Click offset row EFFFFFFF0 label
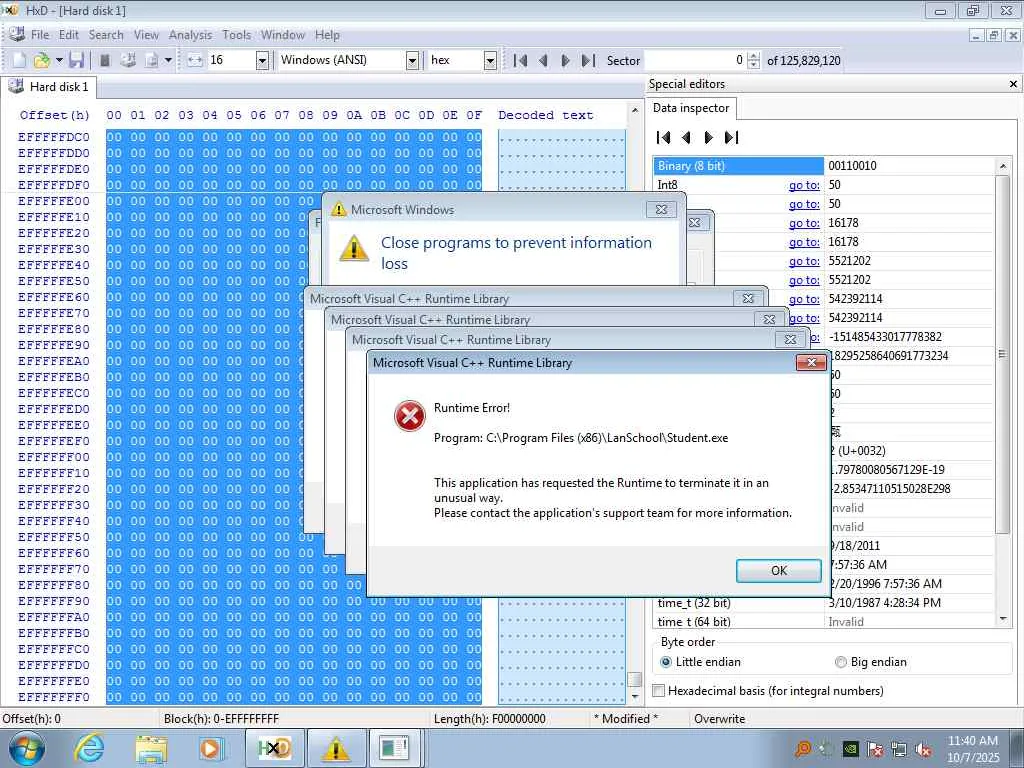Viewport: 1024px width, 768px height. (54, 697)
